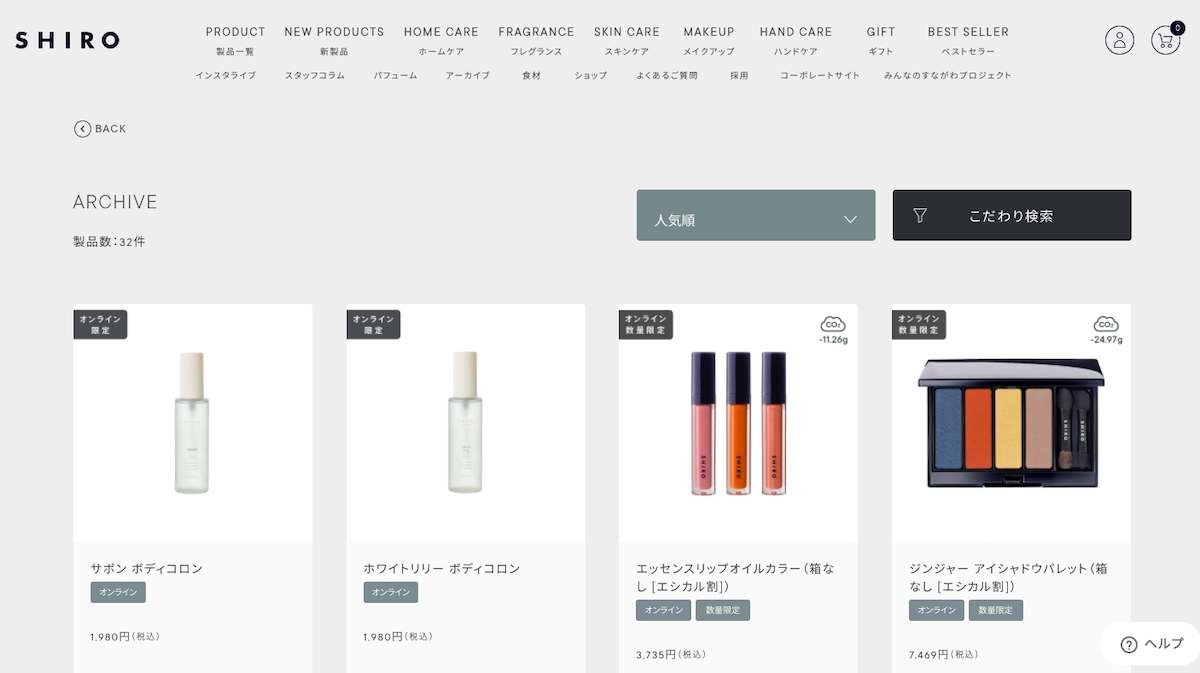Click the 3,735円 price text
The image size is (1200, 673).
tap(671, 654)
